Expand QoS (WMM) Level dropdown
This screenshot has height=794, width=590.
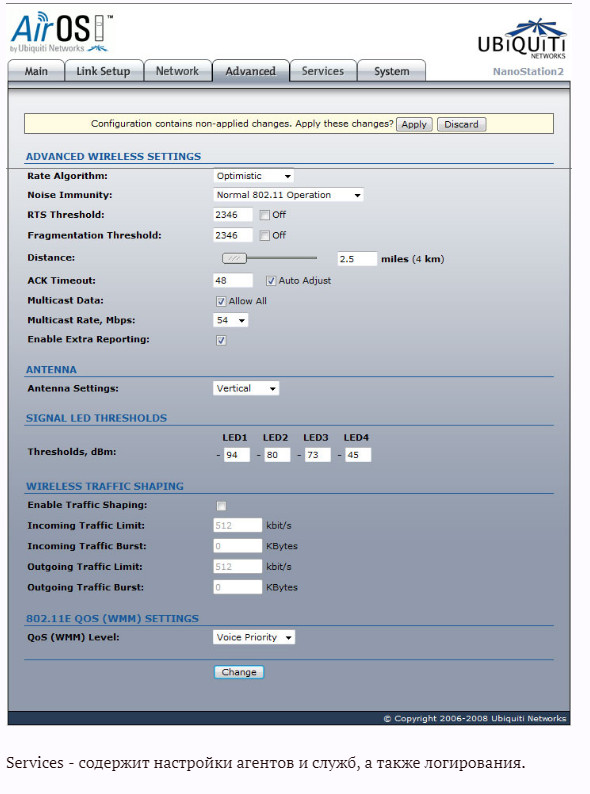pos(254,637)
